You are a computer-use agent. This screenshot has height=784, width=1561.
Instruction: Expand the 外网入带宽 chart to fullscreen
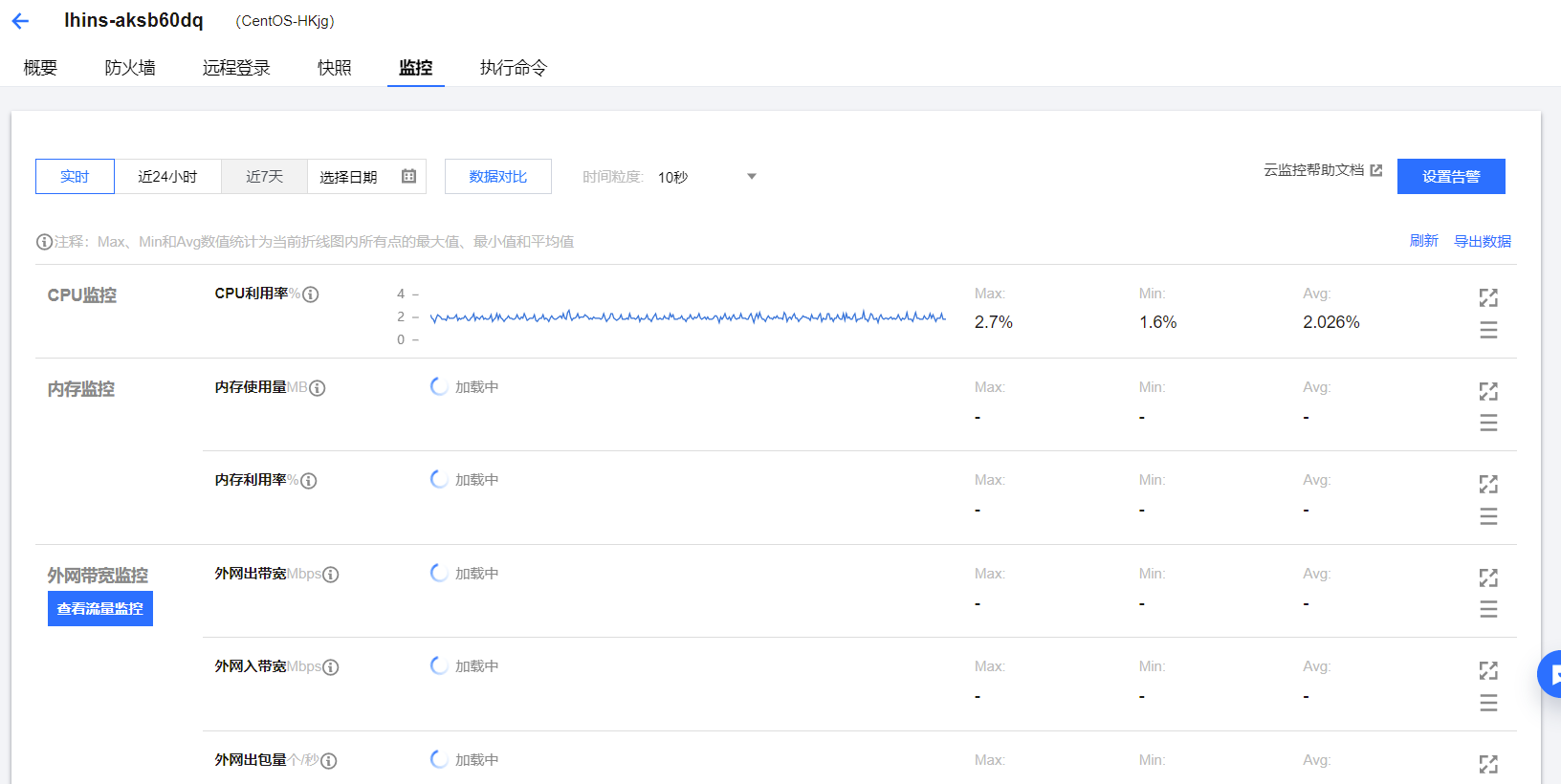coord(1488,670)
